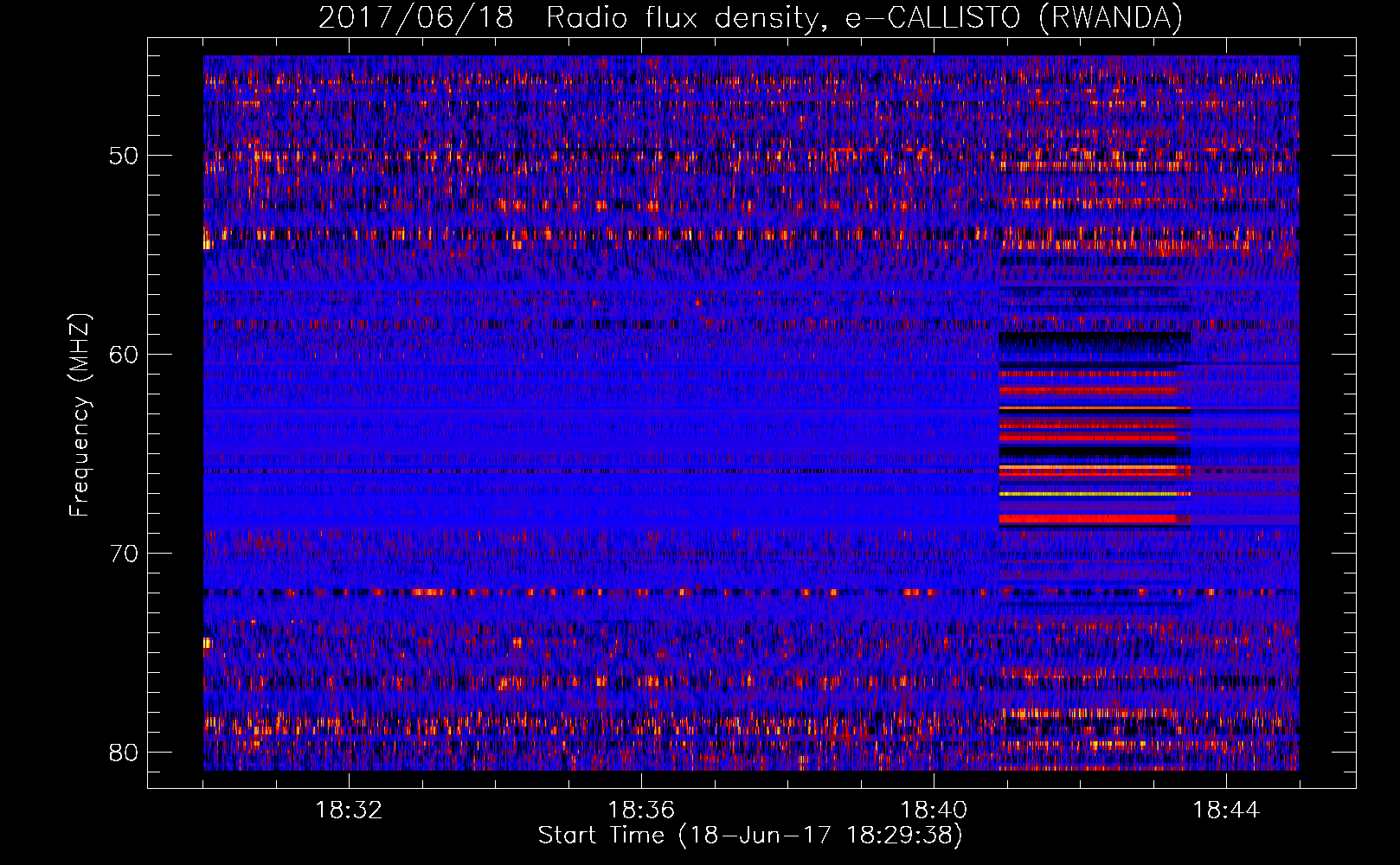Click the 18:32 time tick label

click(349, 811)
